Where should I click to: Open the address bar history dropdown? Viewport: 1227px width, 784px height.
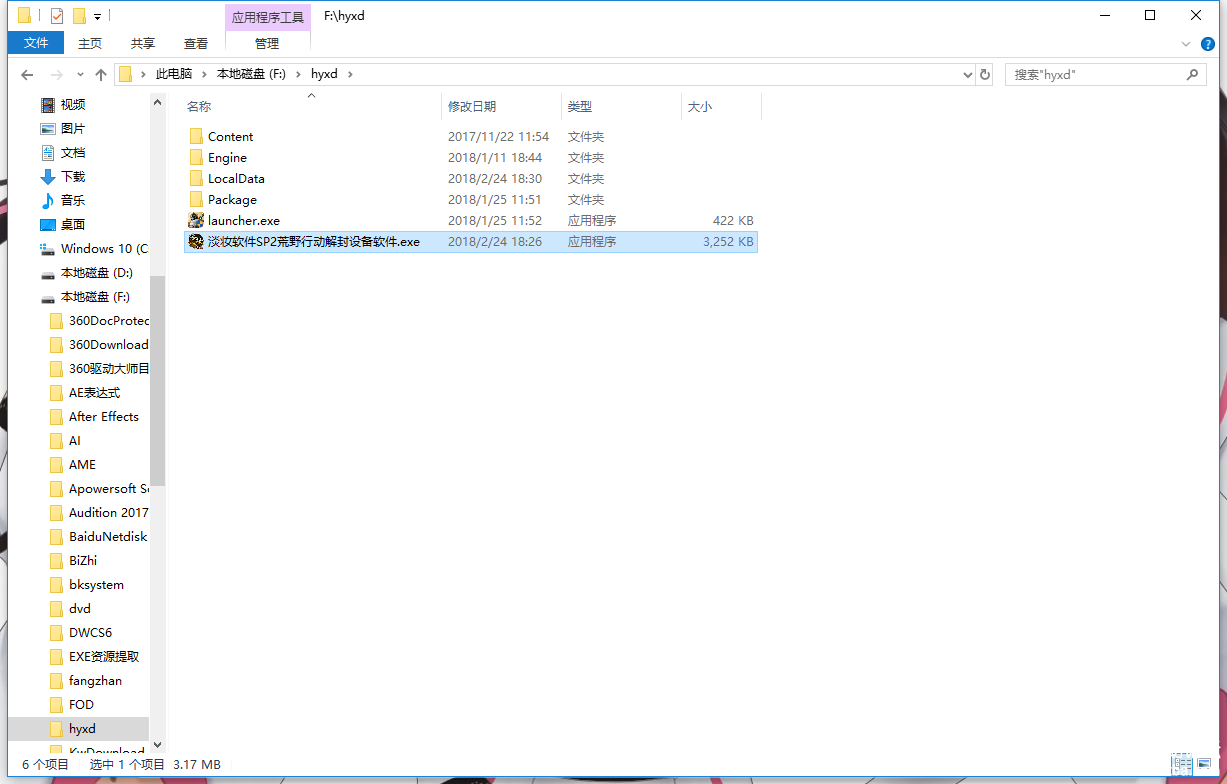pos(967,75)
